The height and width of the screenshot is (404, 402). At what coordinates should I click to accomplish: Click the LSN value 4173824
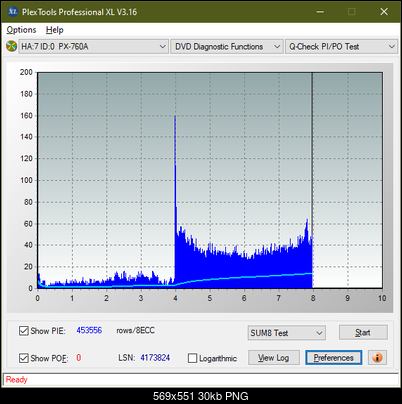(155, 358)
